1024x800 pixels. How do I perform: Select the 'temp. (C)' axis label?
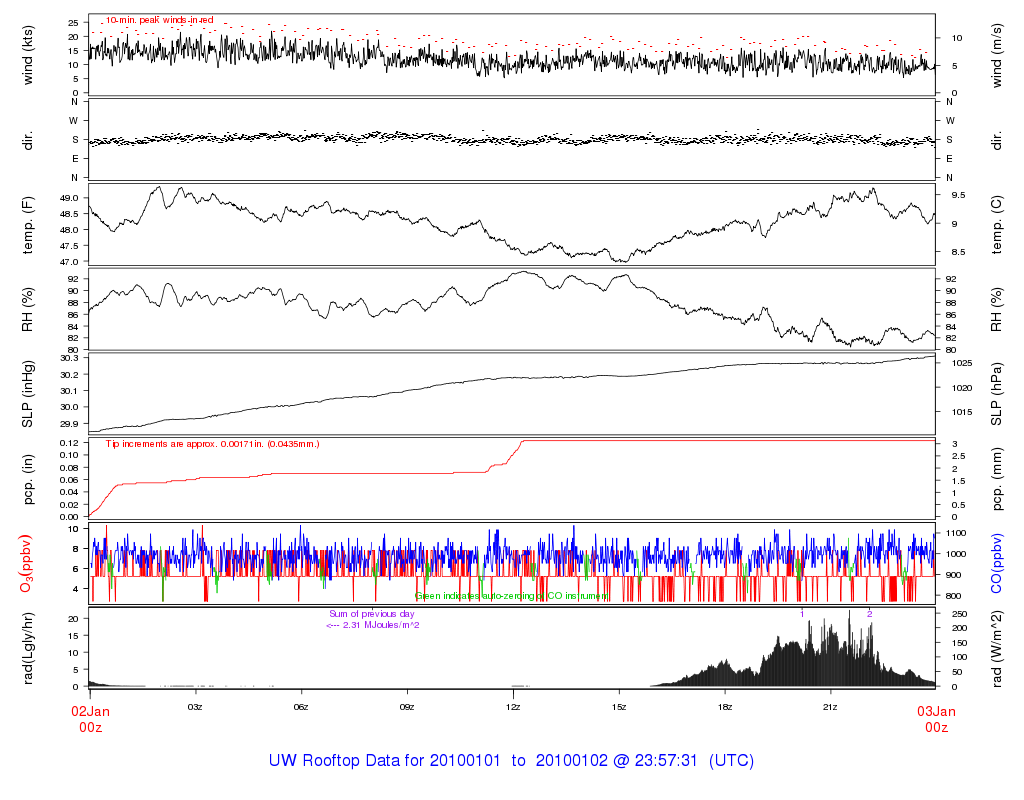(996, 225)
